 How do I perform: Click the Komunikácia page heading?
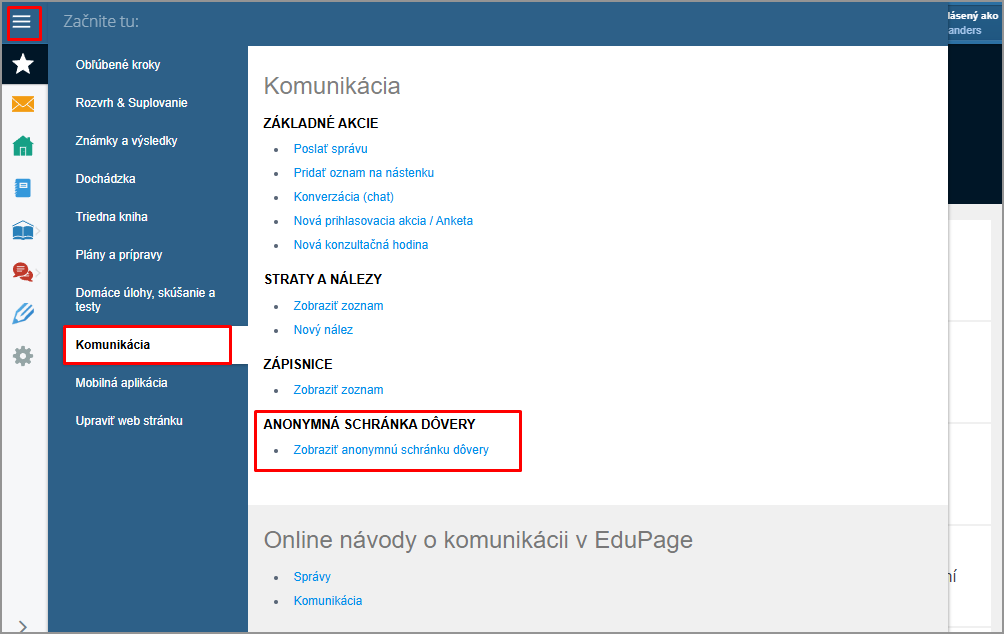[x=332, y=86]
